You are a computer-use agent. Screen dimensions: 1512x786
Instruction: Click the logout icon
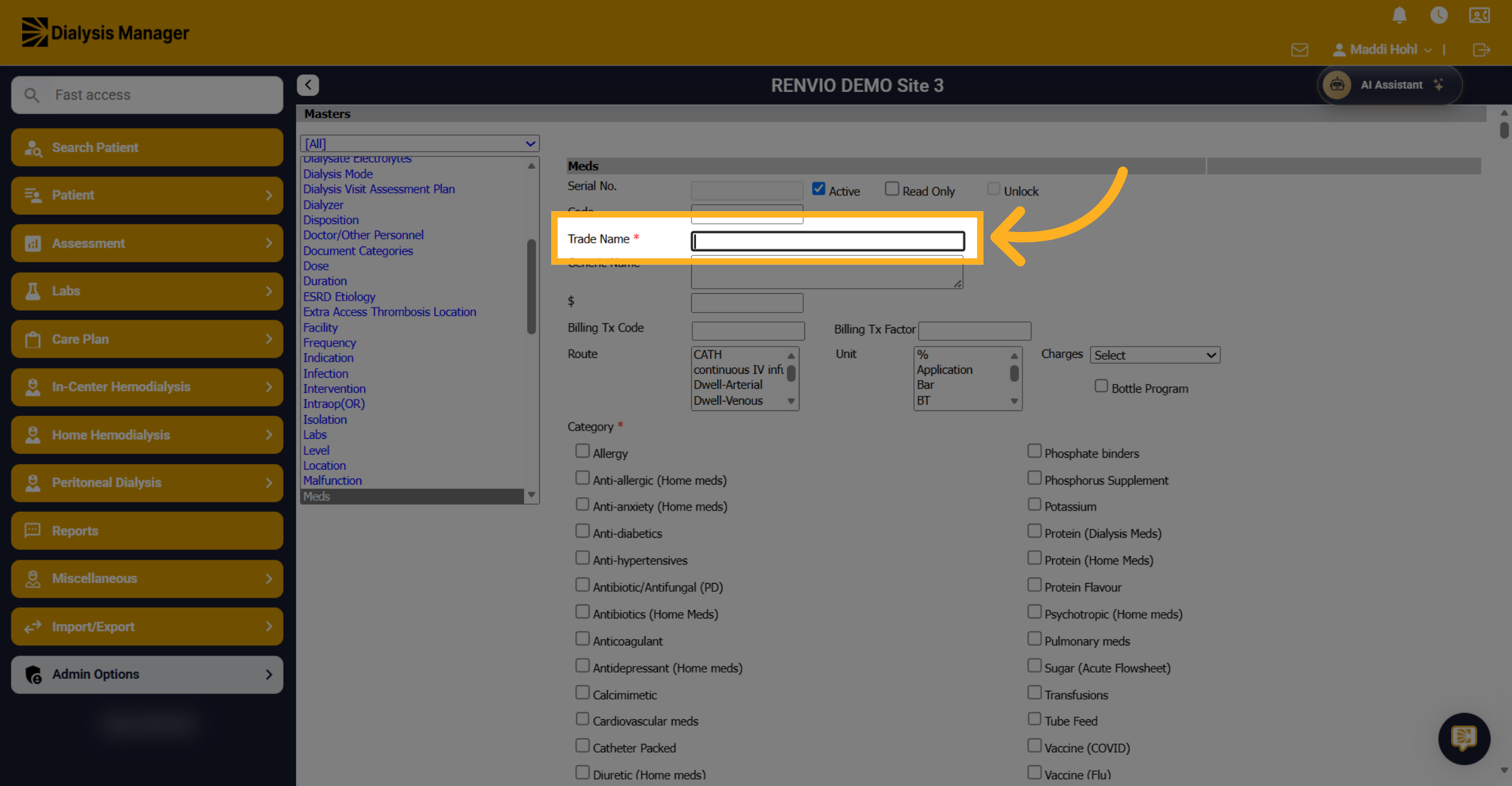tap(1482, 50)
